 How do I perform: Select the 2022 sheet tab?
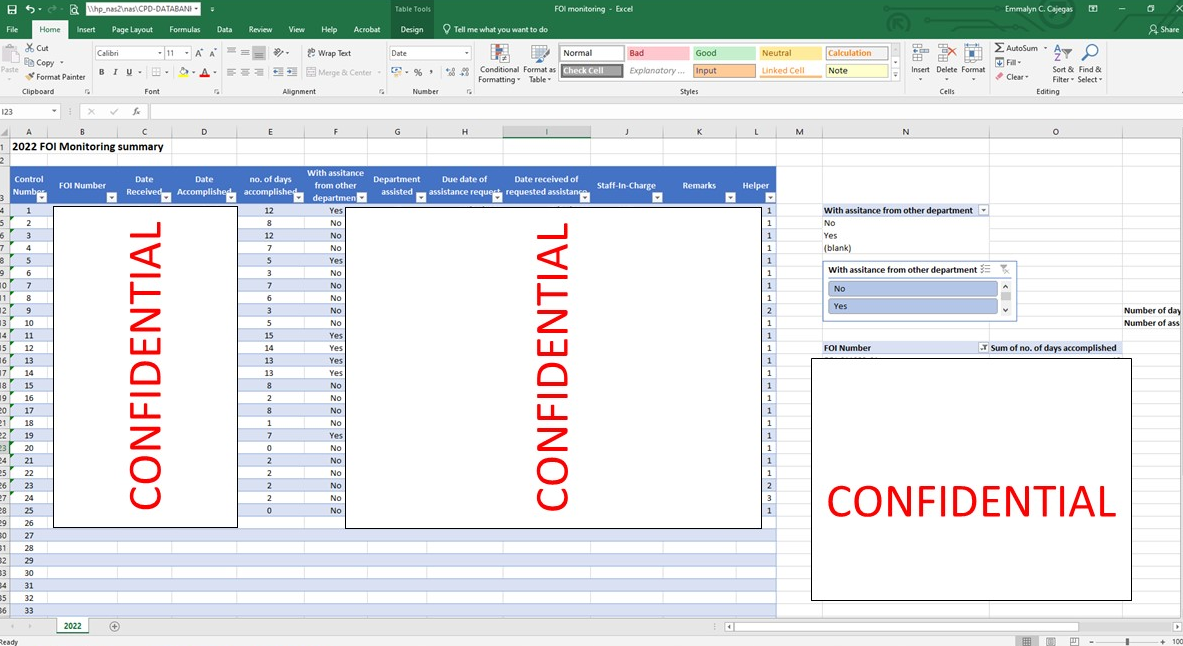[72, 626]
